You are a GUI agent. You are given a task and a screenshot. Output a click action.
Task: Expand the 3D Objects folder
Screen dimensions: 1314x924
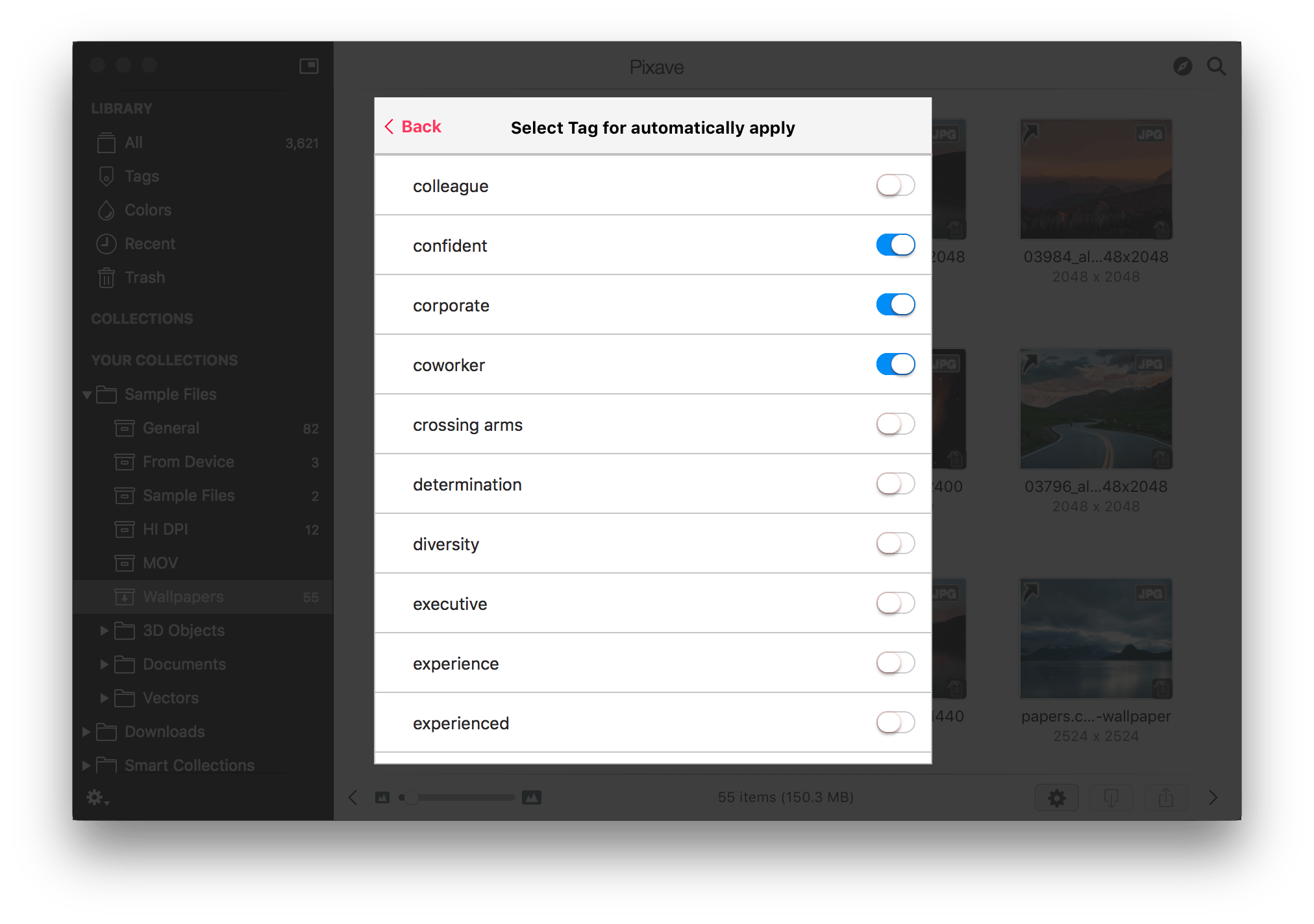(104, 631)
